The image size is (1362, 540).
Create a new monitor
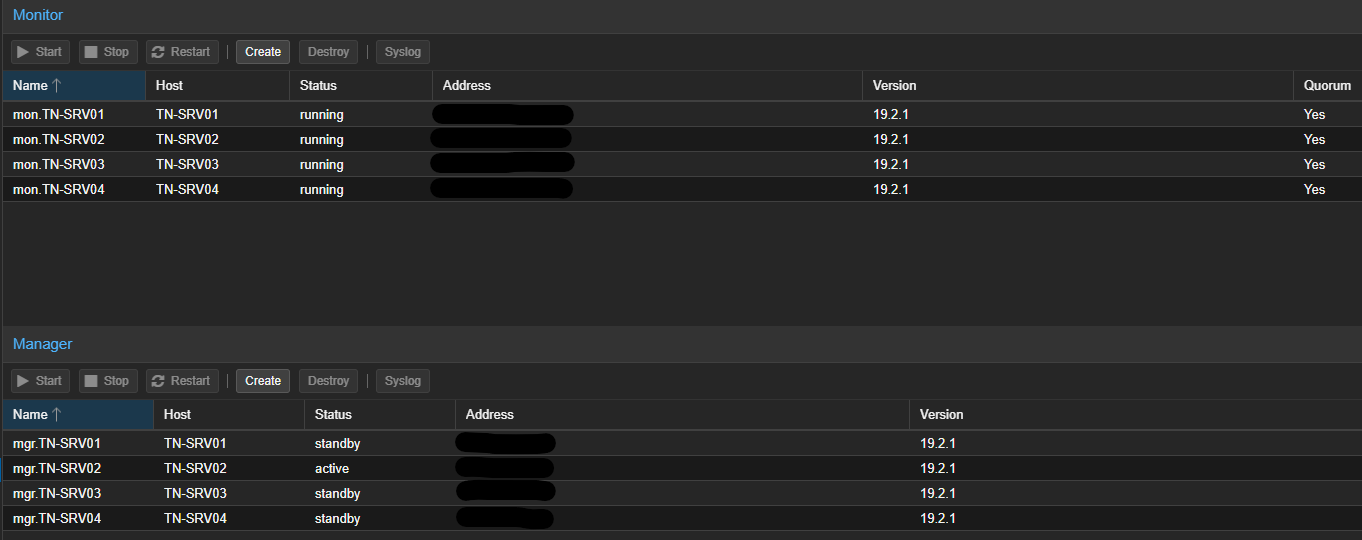(x=263, y=52)
